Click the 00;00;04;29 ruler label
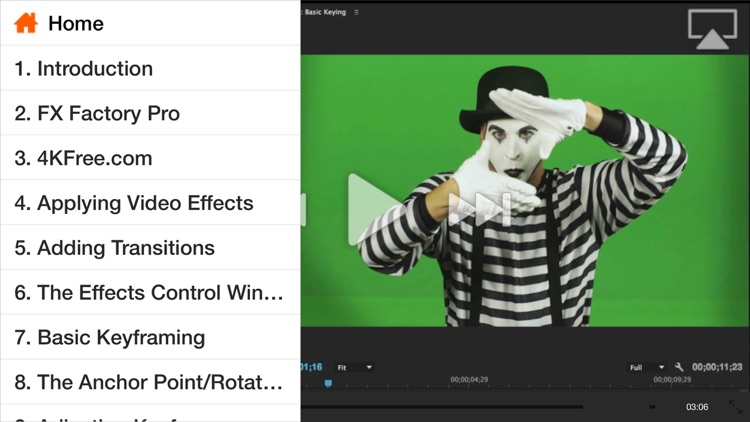The width and height of the screenshot is (750, 422). coord(469,379)
